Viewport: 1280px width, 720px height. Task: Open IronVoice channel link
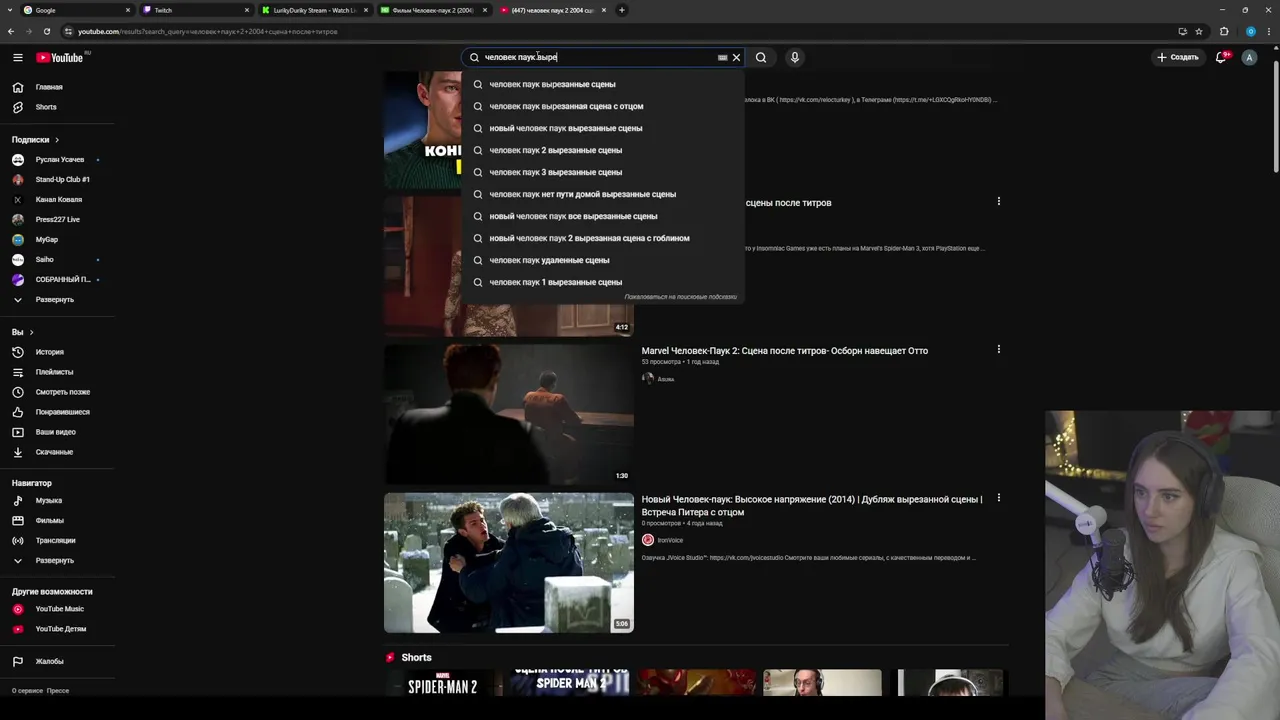[x=670, y=540]
